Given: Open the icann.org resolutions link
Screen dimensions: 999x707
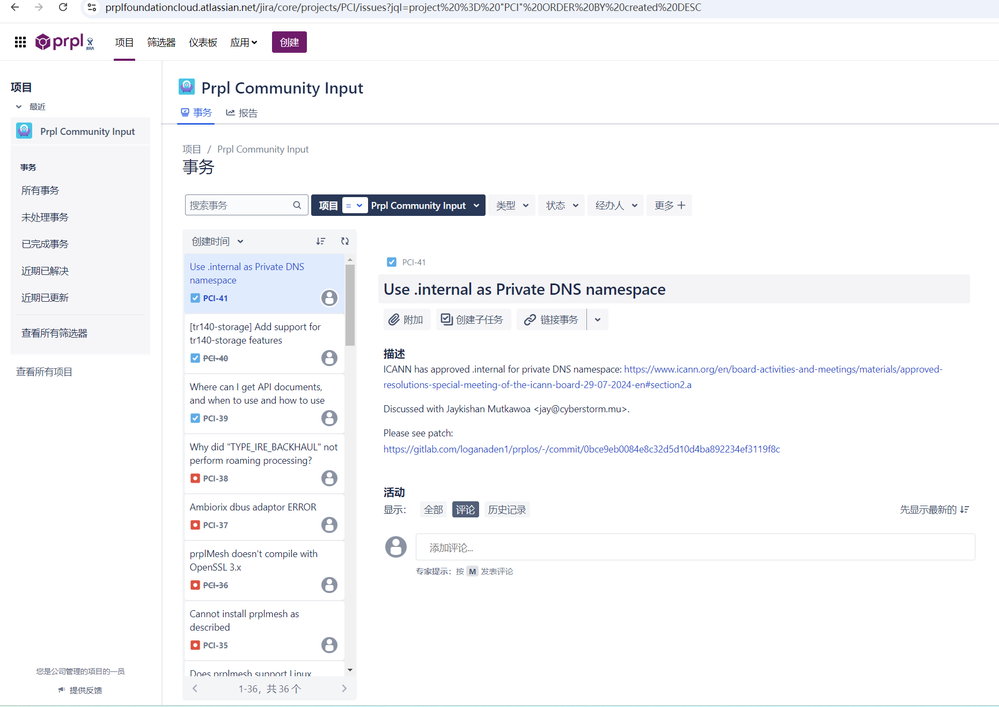Looking at the screenshot, I should tap(663, 377).
